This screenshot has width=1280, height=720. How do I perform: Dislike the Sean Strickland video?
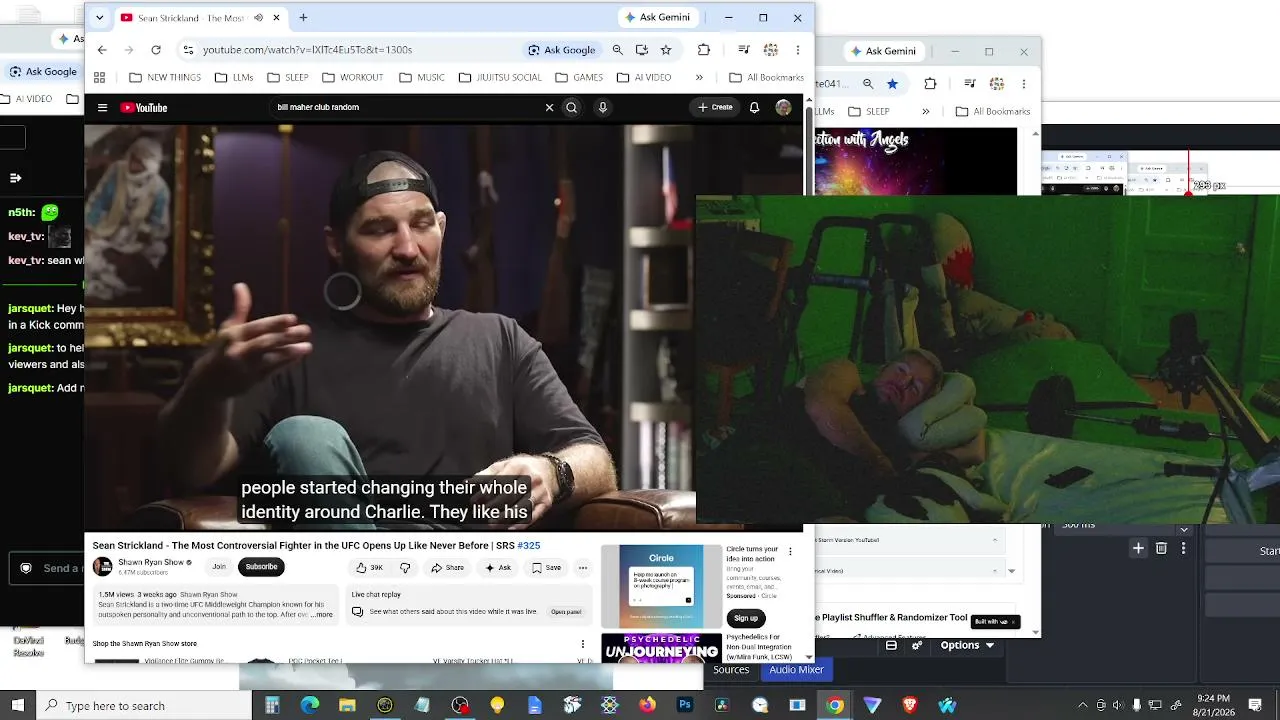405,568
